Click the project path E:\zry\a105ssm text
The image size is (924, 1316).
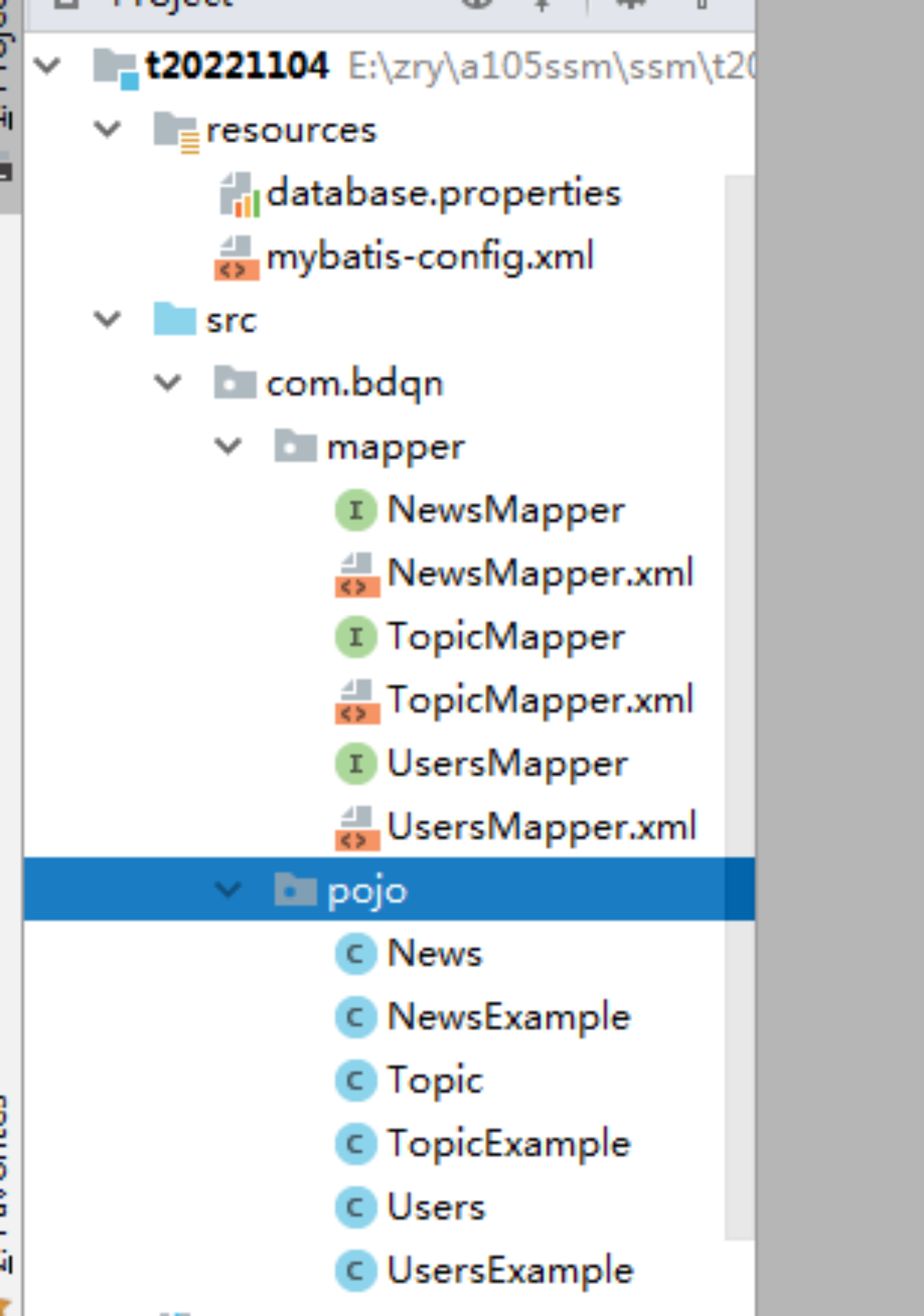pos(551,67)
